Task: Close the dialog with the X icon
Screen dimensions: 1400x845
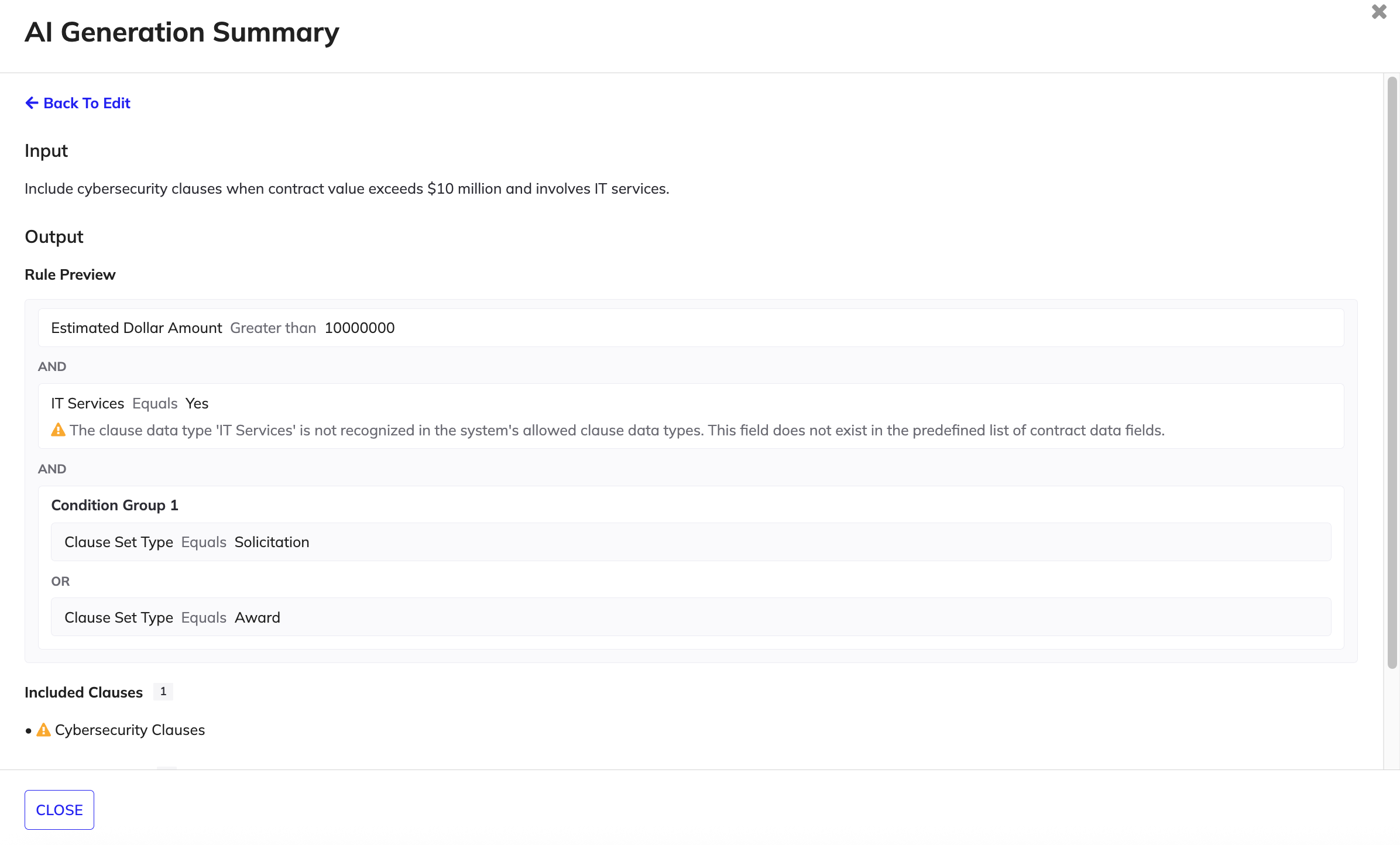Action: 1379,12
